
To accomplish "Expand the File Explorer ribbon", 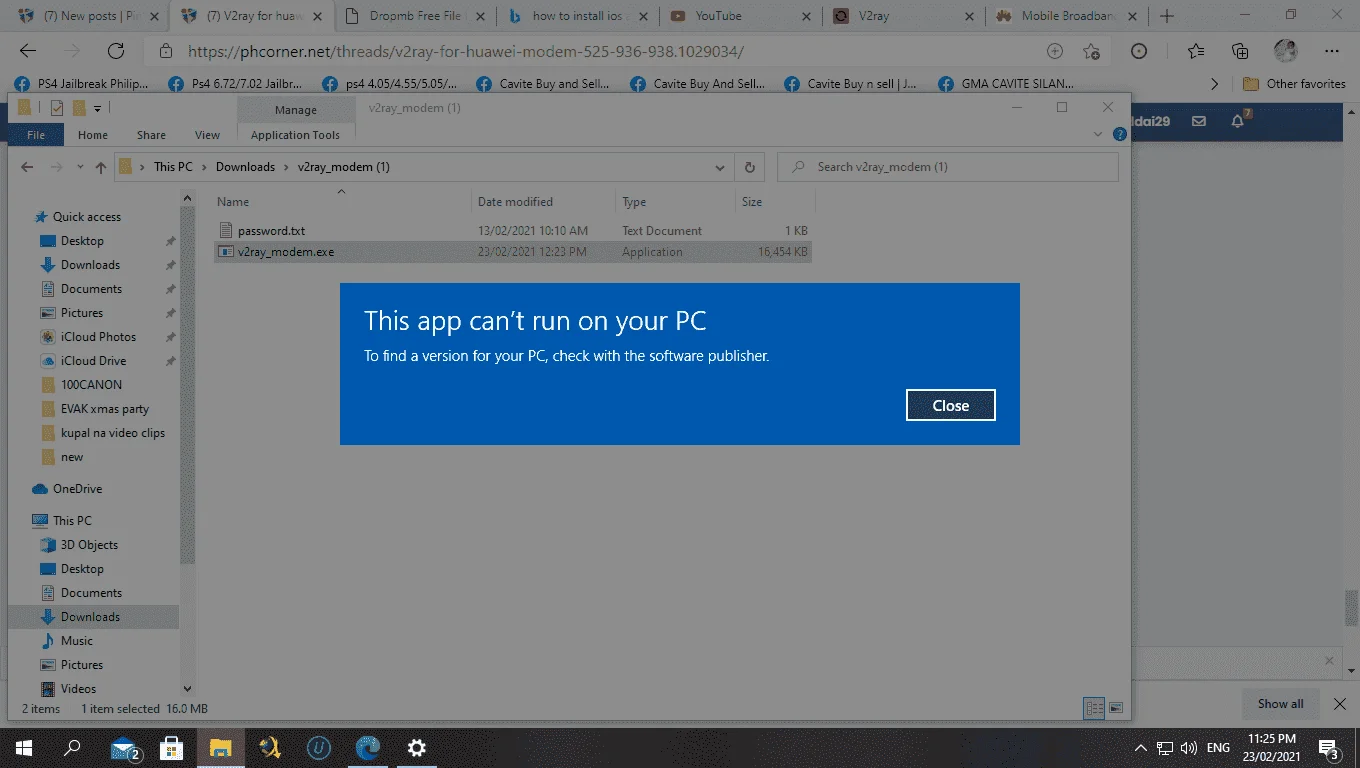I will coord(1099,134).
